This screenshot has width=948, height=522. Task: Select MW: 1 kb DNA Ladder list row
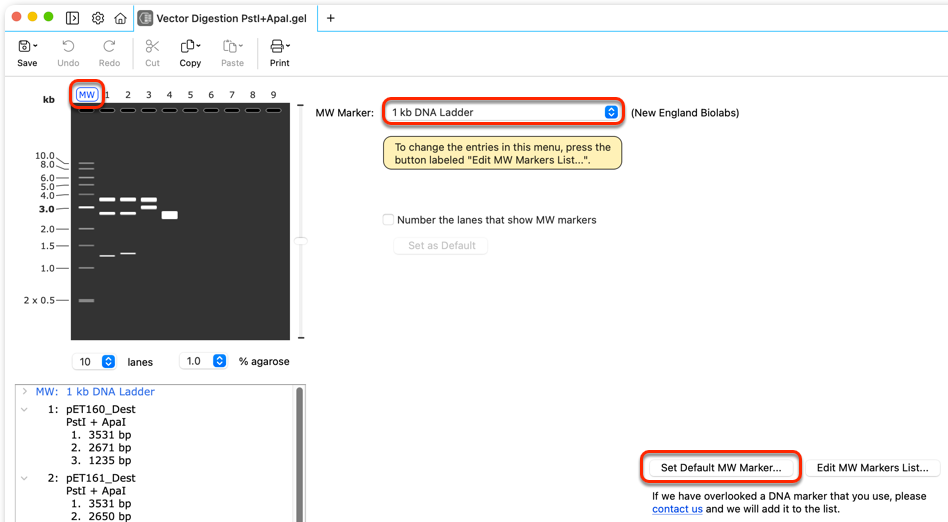click(x=95, y=391)
